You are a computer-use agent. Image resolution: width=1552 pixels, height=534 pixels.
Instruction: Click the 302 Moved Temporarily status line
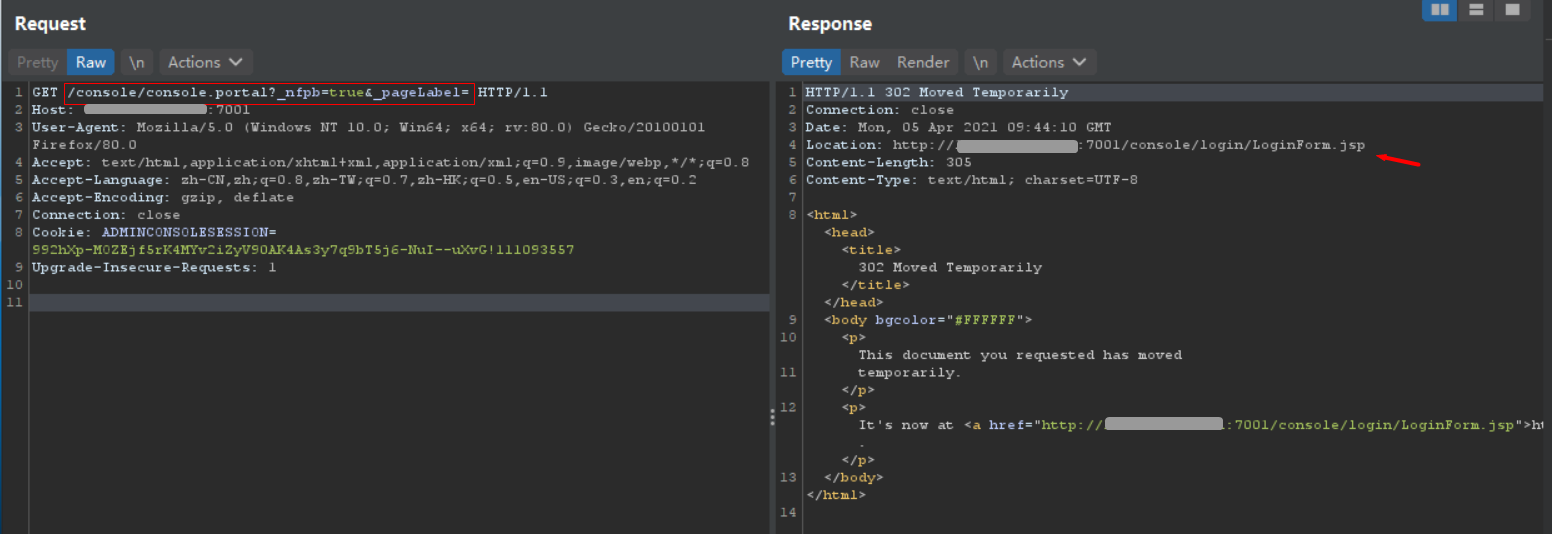(x=936, y=93)
